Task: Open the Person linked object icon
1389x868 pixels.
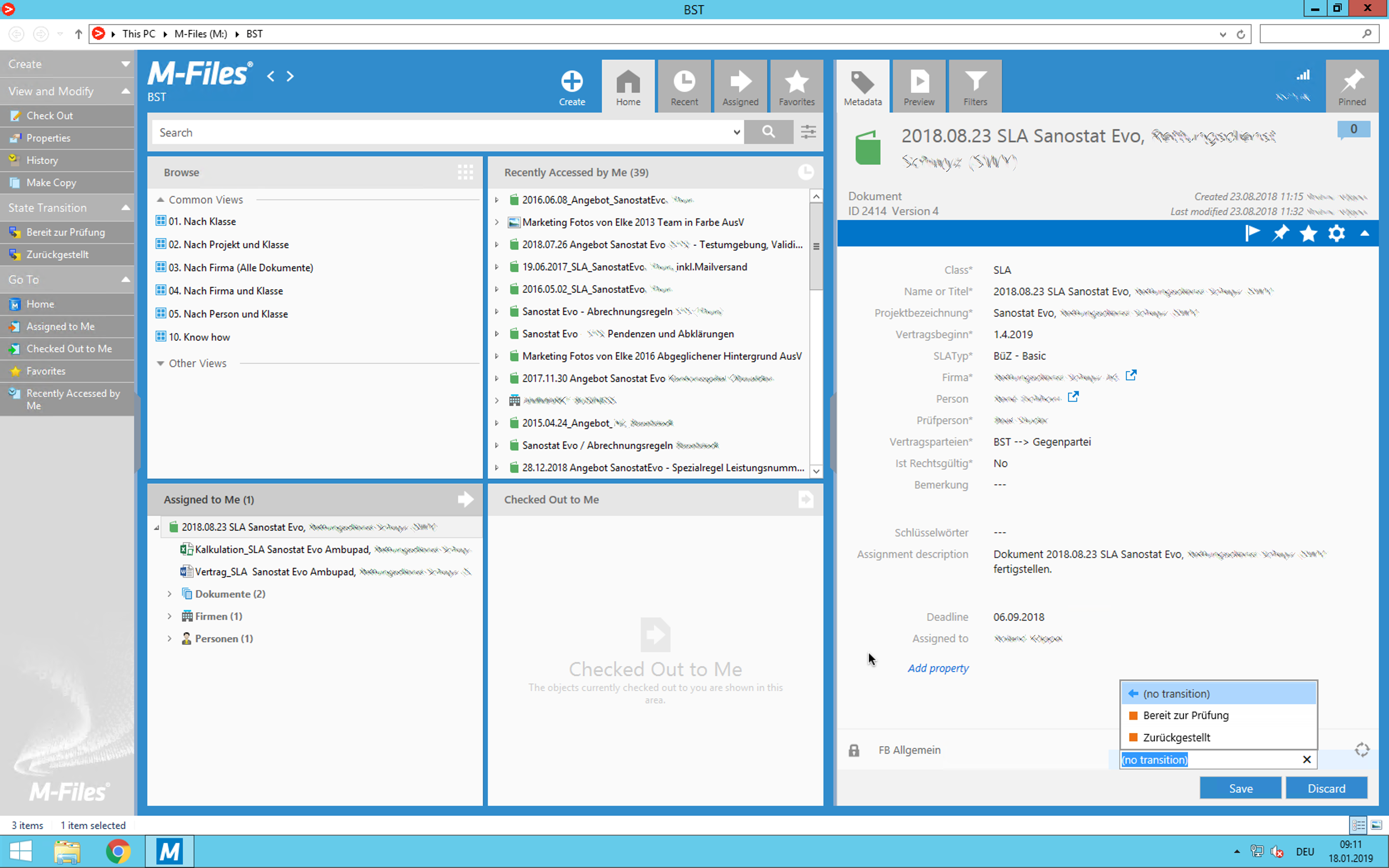Action: (x=1073, y=397)
